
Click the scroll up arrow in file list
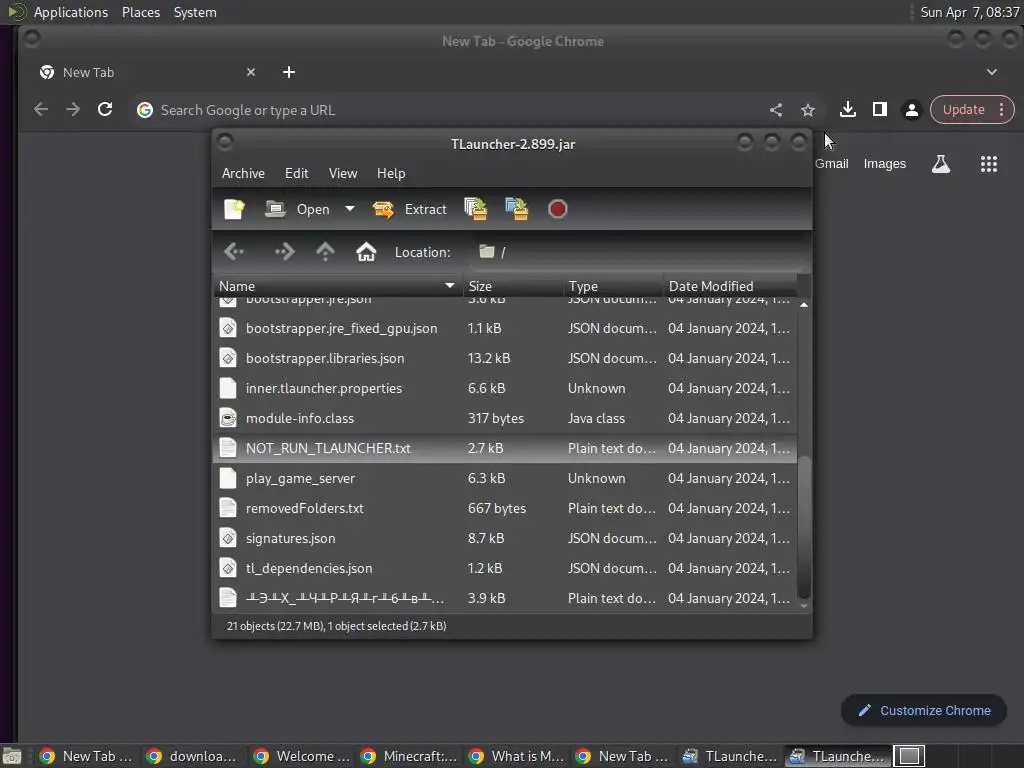[x=804, y=305]
